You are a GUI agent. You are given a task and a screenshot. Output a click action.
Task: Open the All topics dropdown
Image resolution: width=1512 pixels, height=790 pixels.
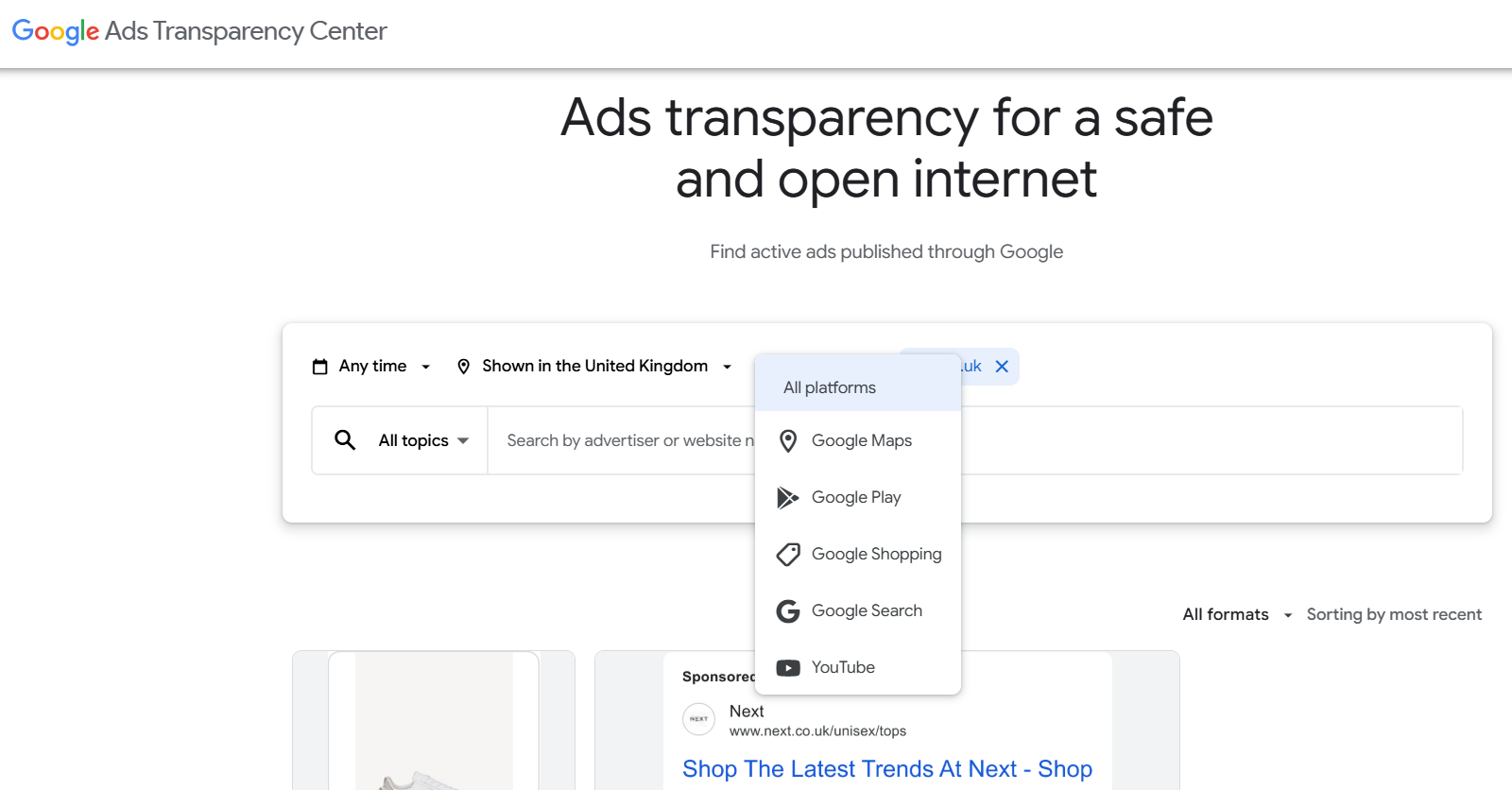pyautogui.click(x=423, y=440)
